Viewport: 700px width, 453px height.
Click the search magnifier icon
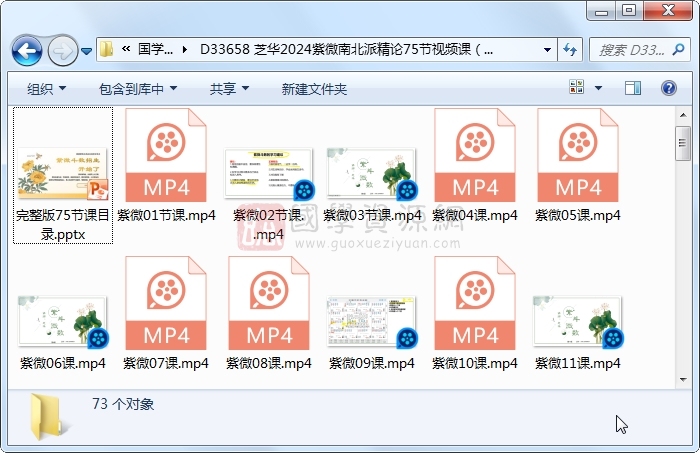pos(678,49)
